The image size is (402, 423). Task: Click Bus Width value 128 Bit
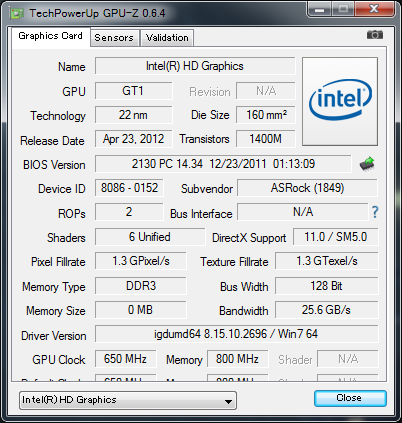point(327,286)
